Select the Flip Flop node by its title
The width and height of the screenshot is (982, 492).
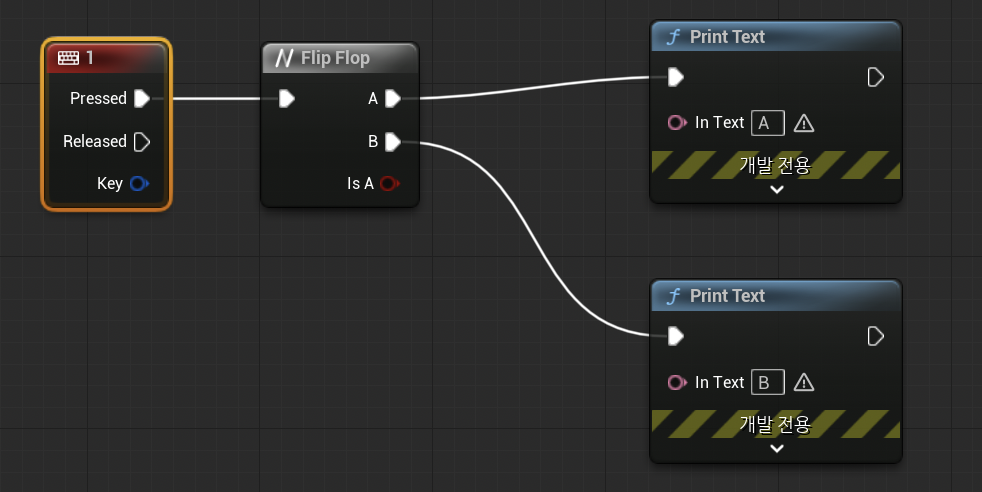(x=335, y=58)
